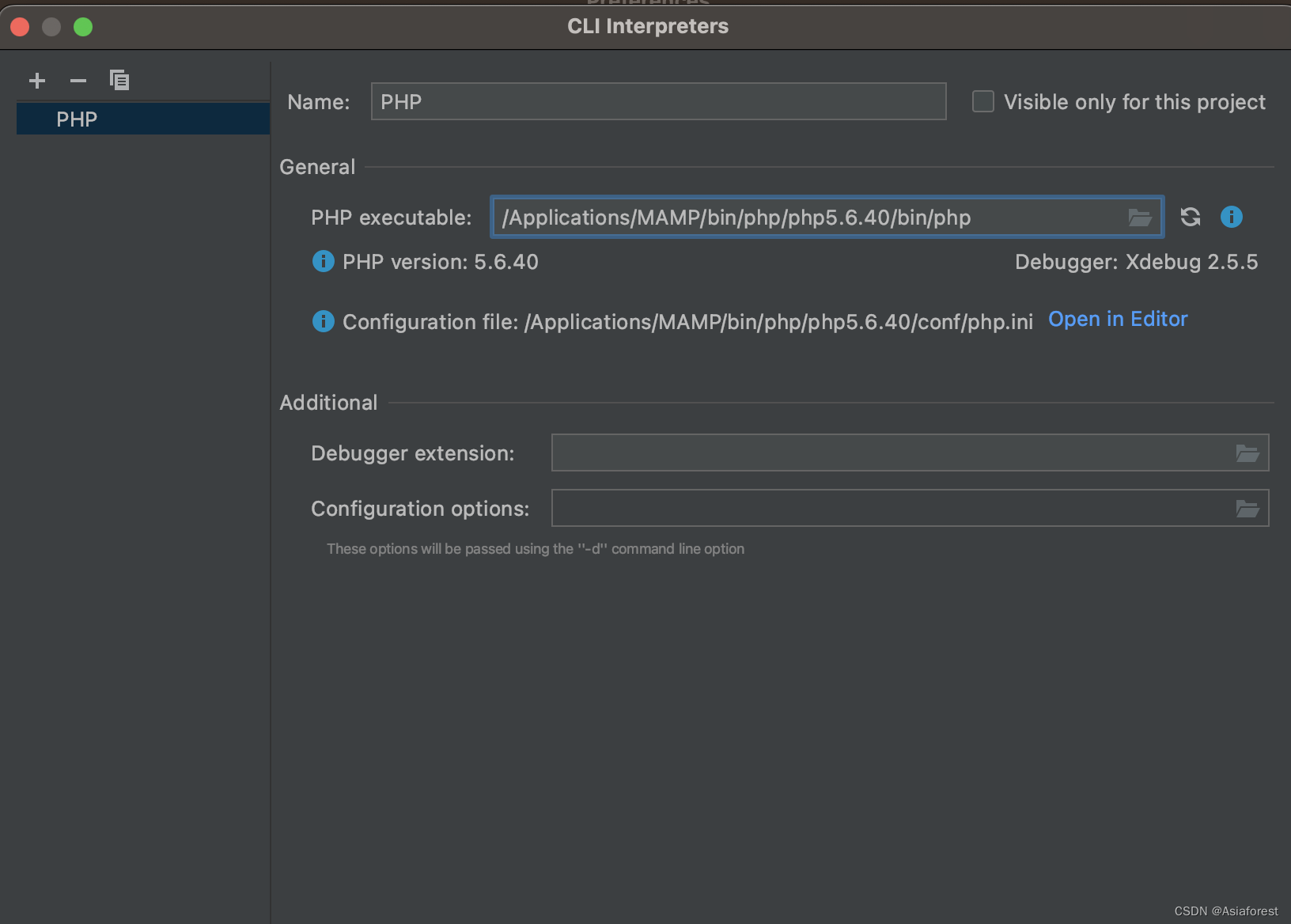Viewport: 1291px width, 924px height.
Task: Browse for a Configuration options file
Action: (1248, 508)
